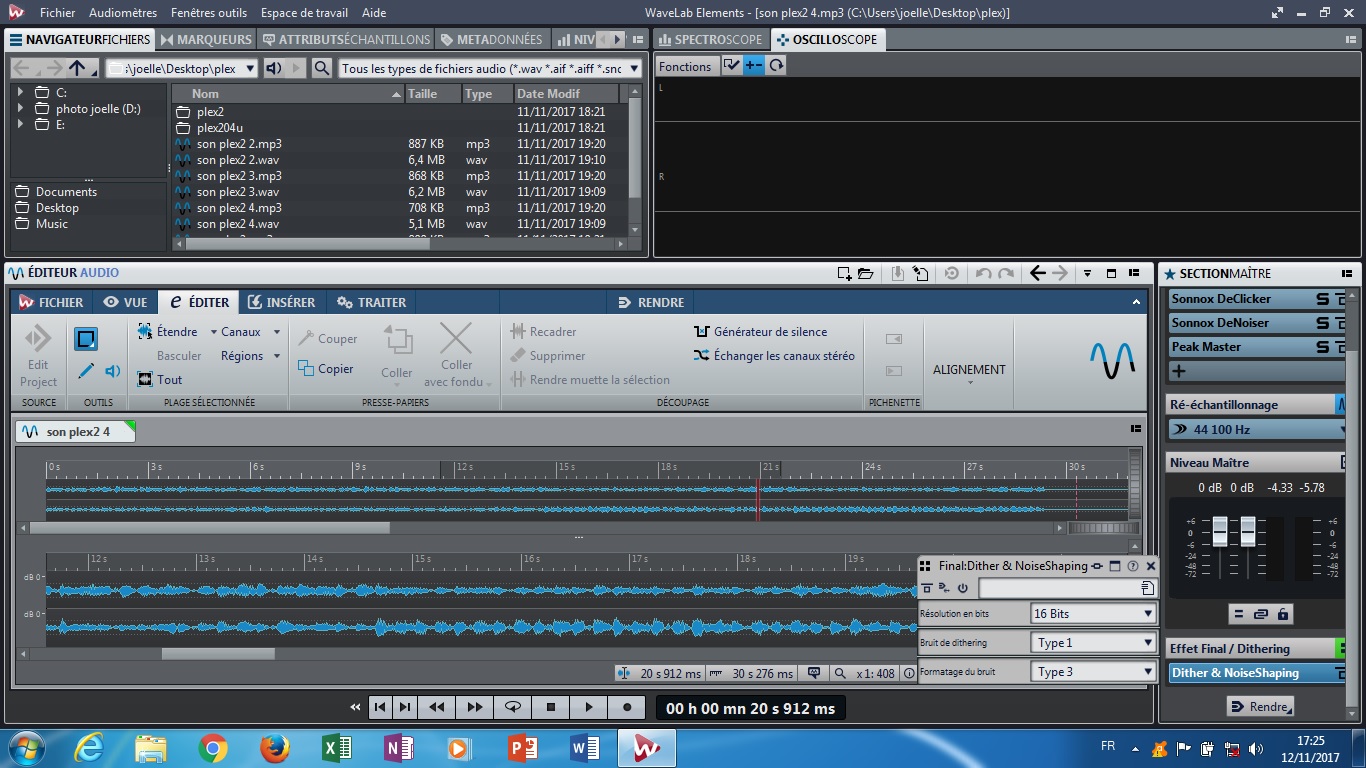Switch to the INSÉRER ribbon tab

tap(281, 302)
